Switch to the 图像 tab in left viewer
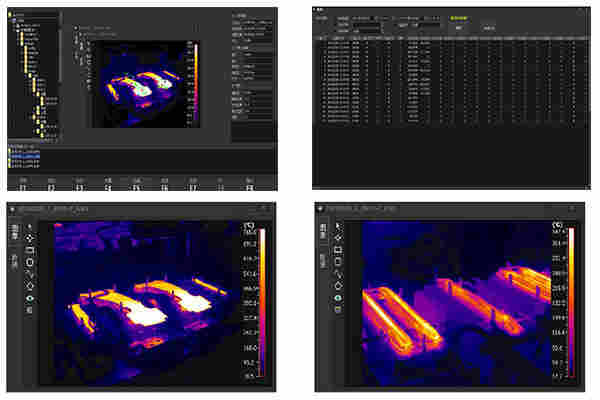This screenshot has height=400, width=600. 14,231
